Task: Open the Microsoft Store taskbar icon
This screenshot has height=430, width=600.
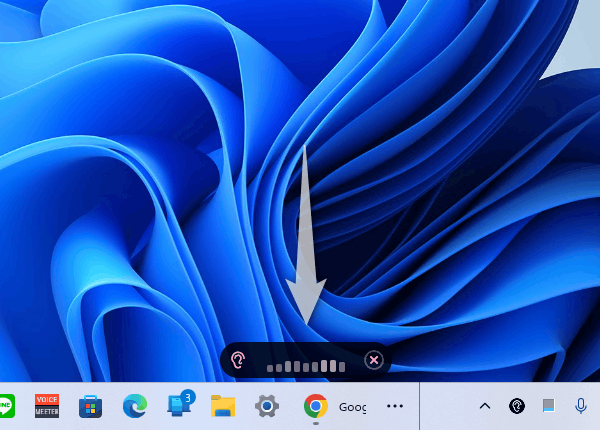Action: click(91, 406)
